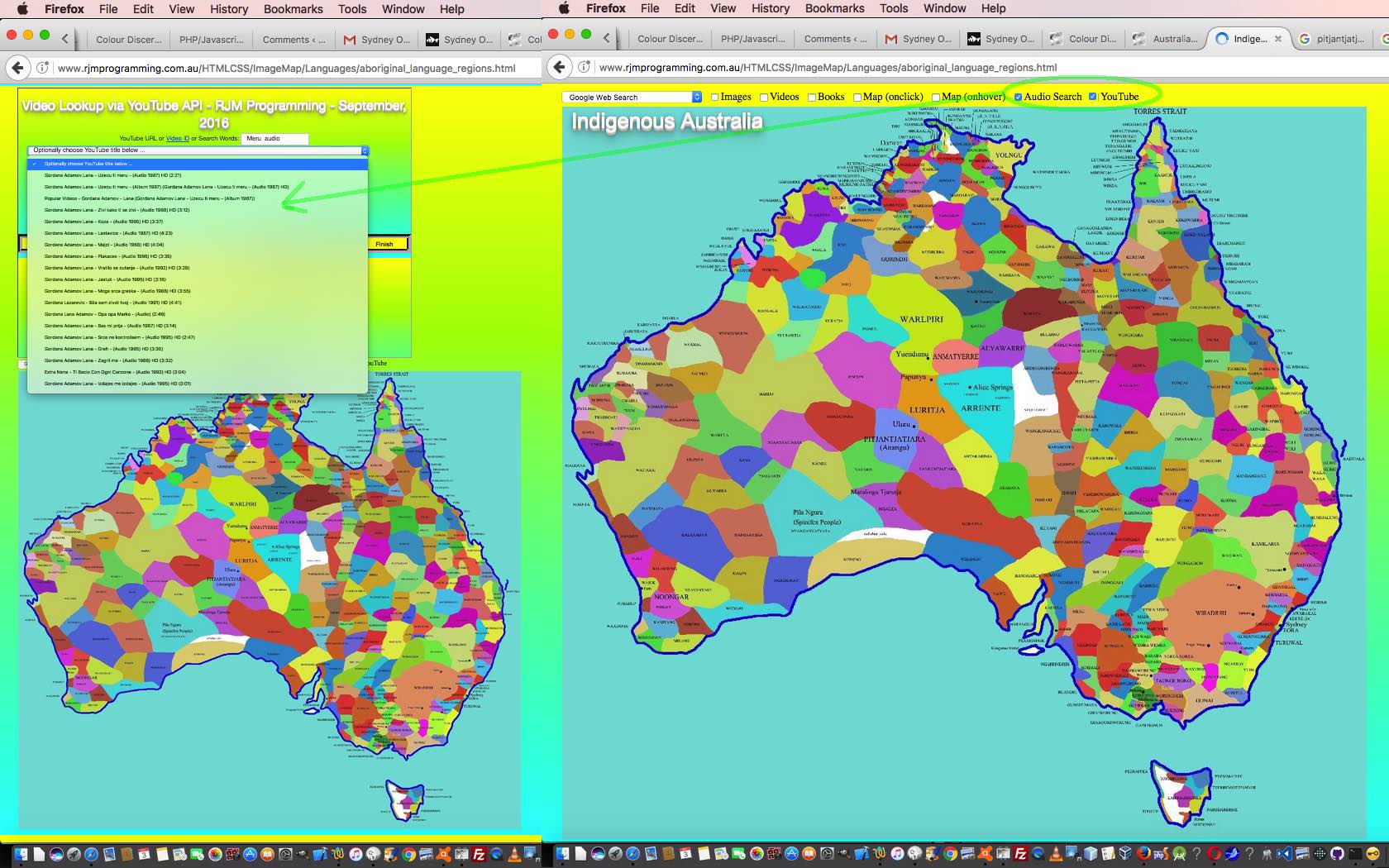Launch VLC cone icon in right dock

coord(1057,854)
